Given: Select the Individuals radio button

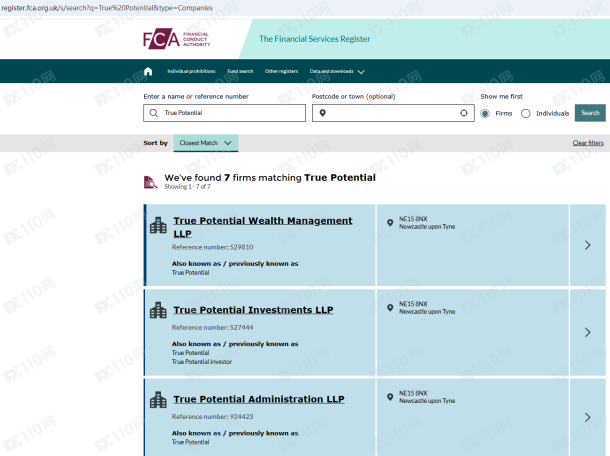Looking at the screenshot, I should point(526,113).
